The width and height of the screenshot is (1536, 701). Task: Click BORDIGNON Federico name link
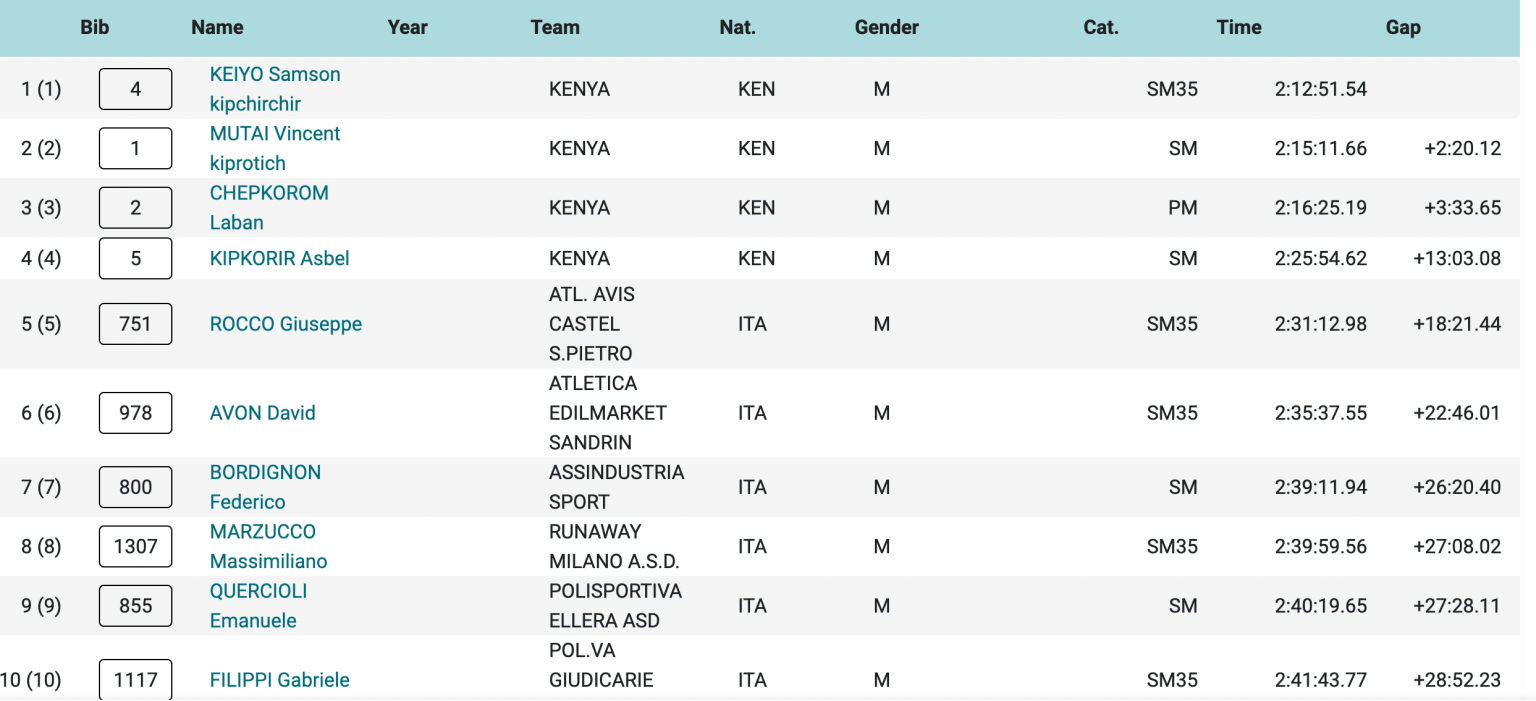click(x=265, y=473)
